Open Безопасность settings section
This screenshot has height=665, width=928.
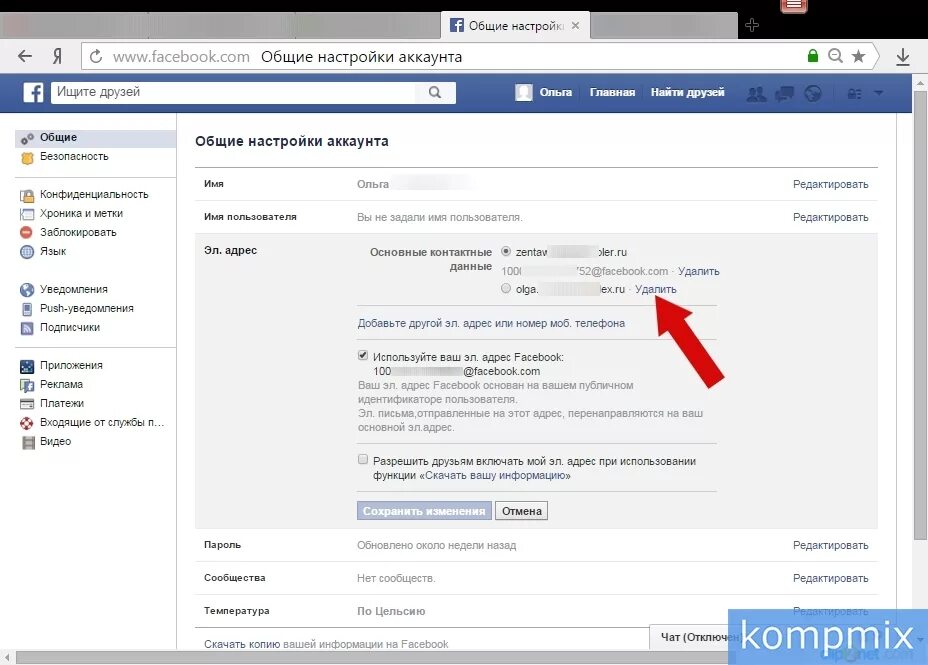[x=74, y=157]
